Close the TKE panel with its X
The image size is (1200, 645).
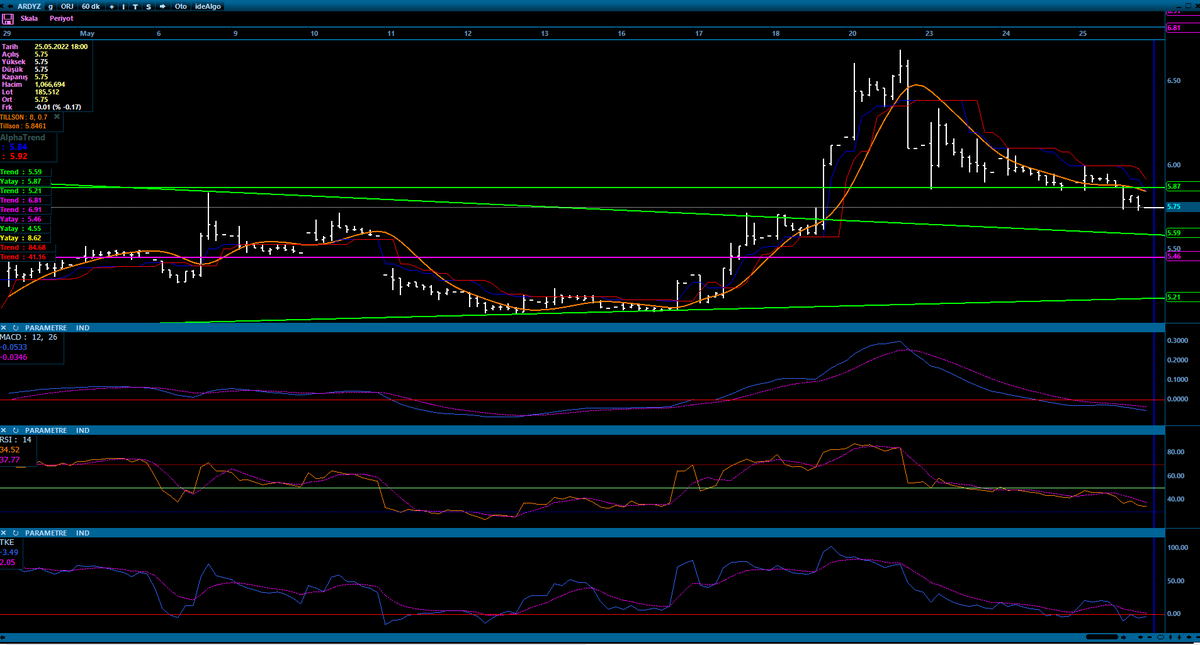(x=4, y=533)
